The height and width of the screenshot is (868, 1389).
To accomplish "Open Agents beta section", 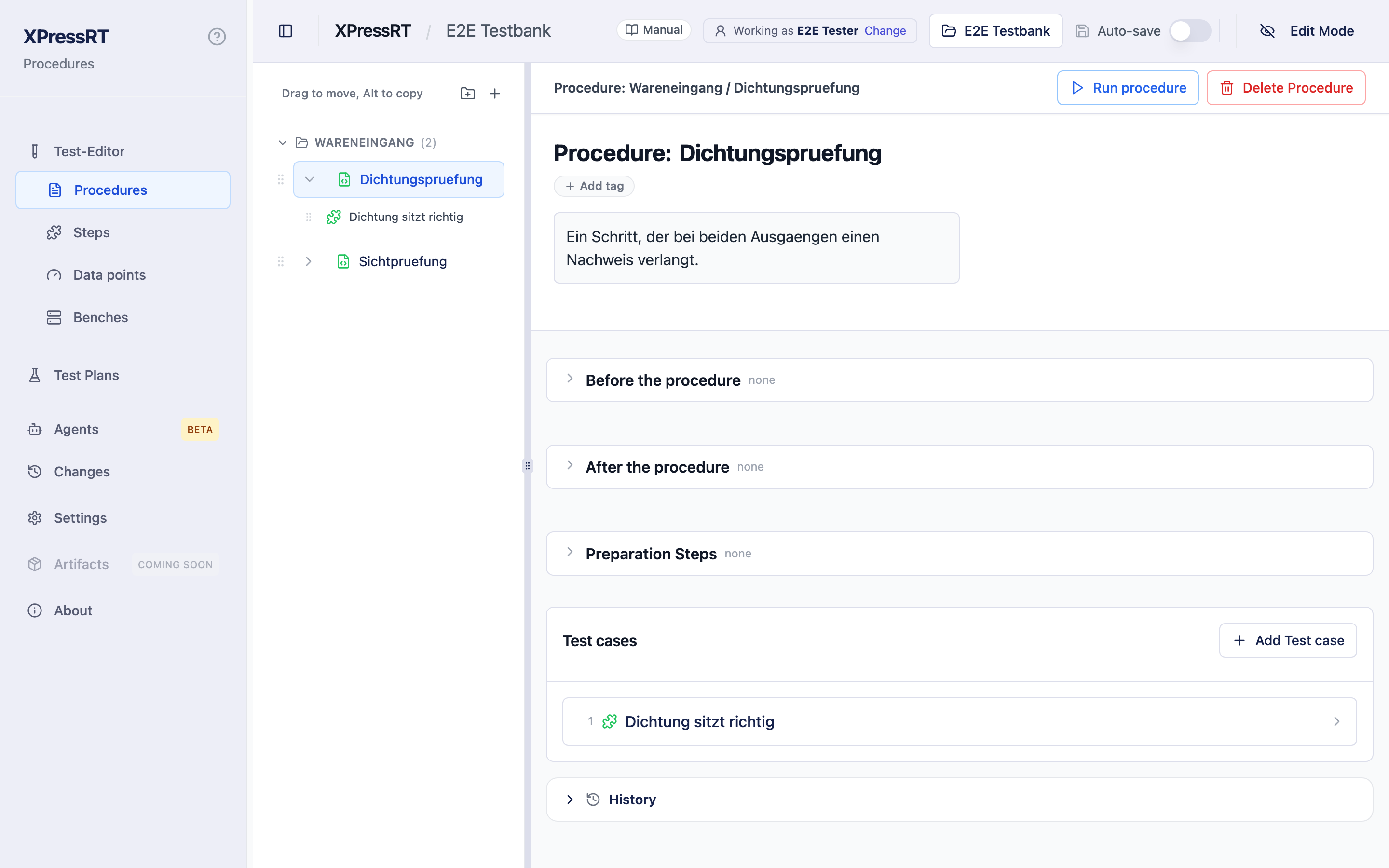I will (123, 429).
